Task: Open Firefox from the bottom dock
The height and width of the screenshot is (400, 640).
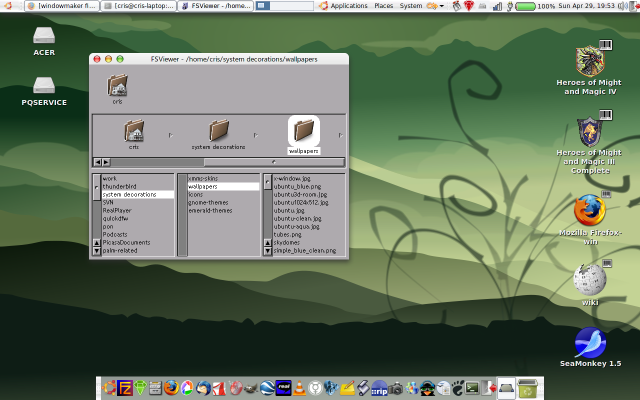Action: pyautogui.click(x=171, y=387)
